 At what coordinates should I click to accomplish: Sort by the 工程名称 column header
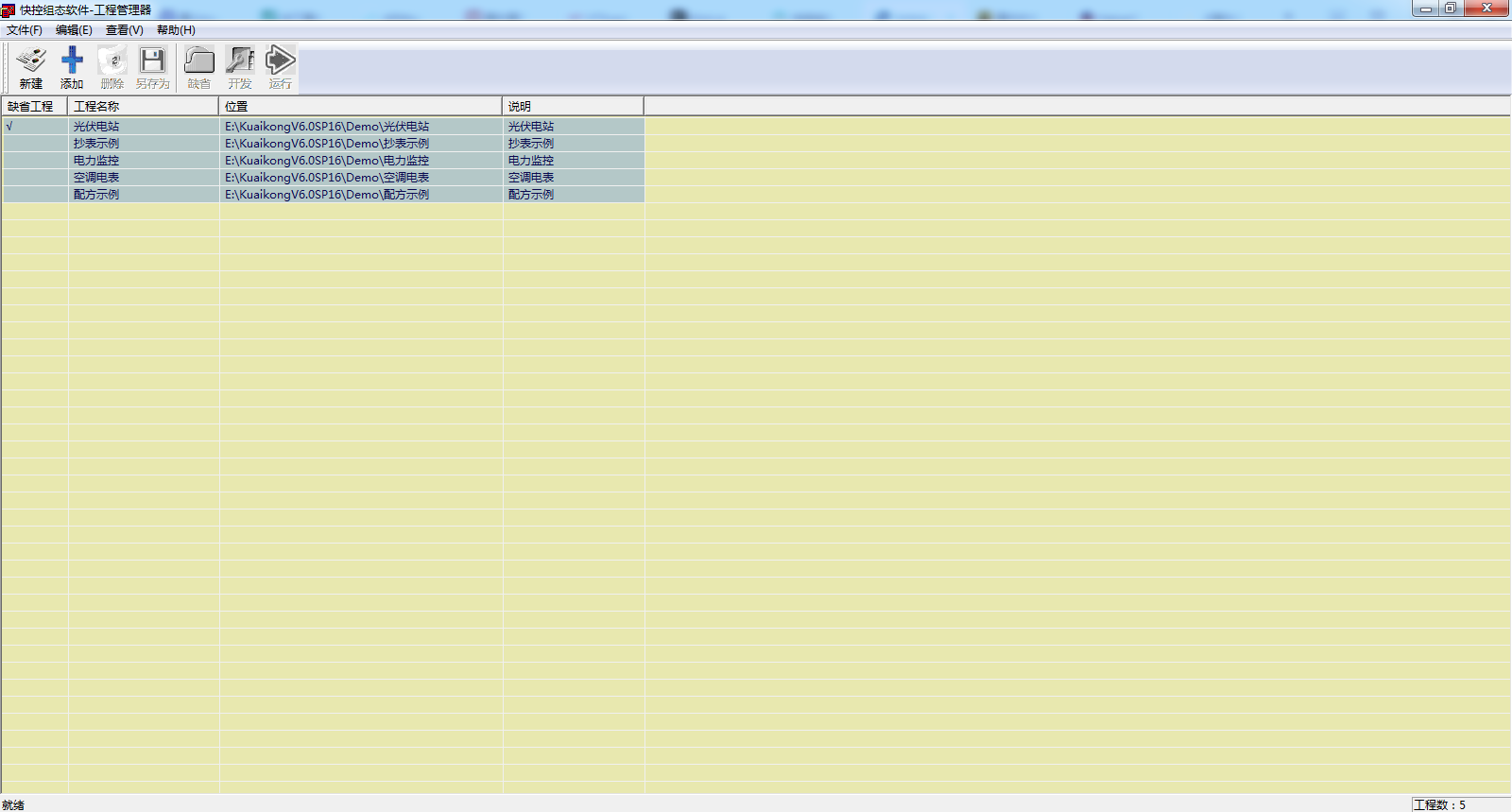point(144,106)
